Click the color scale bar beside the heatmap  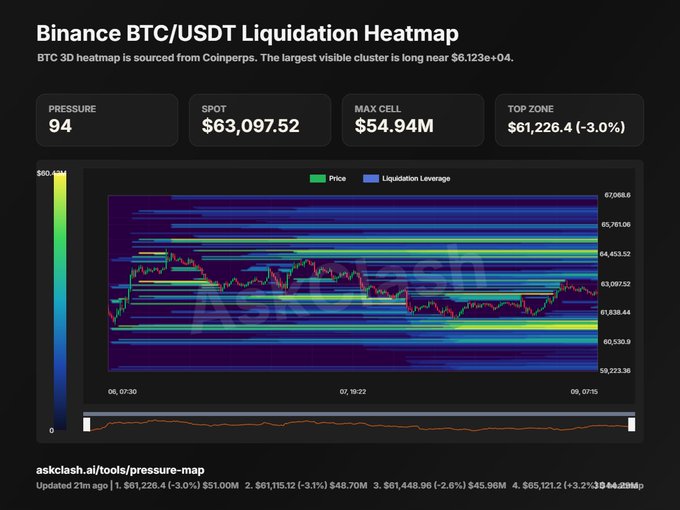pyautogui.click(x=60, y=301)
